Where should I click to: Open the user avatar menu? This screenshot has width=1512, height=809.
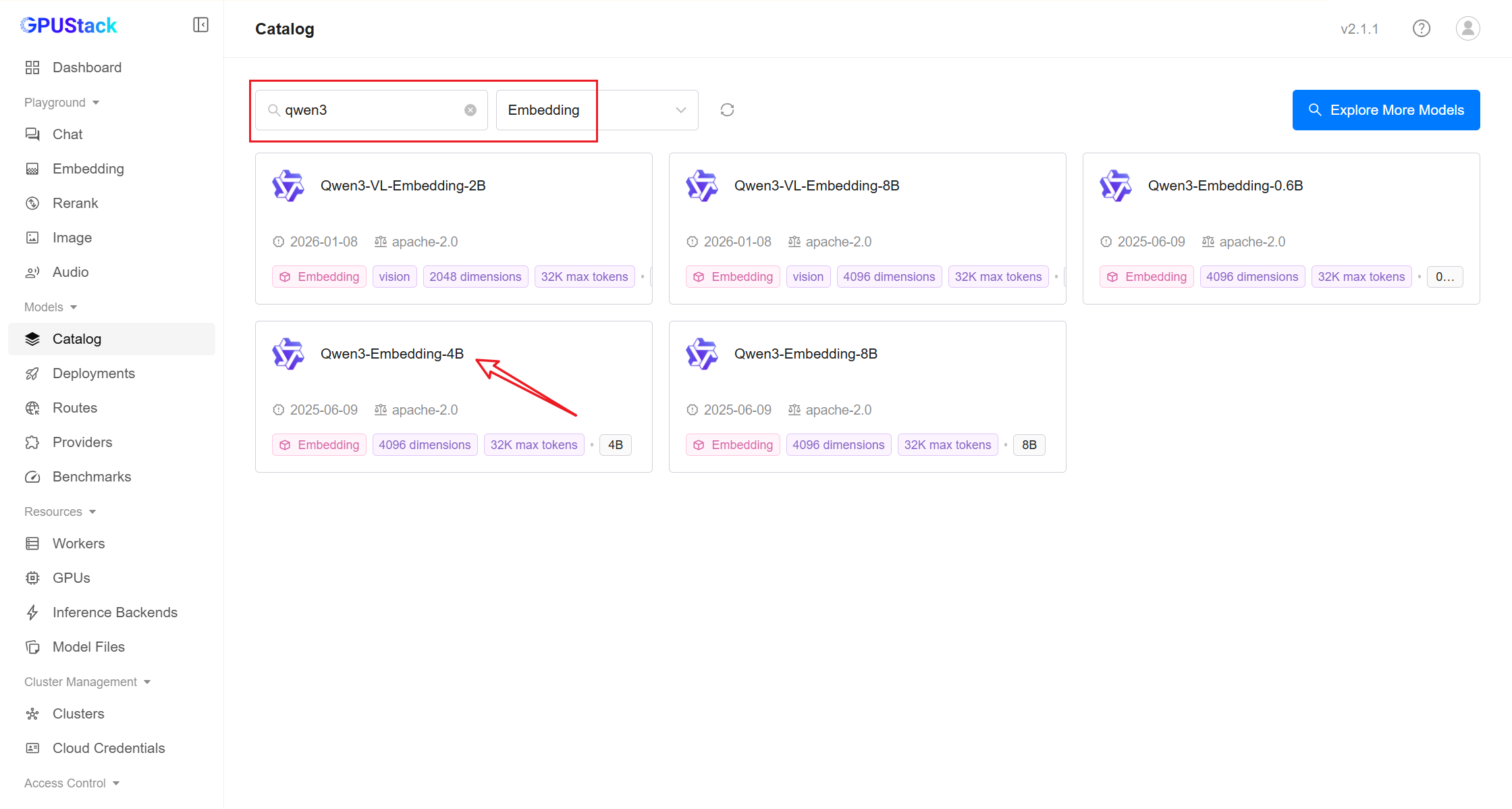(x=1467, y=28)
